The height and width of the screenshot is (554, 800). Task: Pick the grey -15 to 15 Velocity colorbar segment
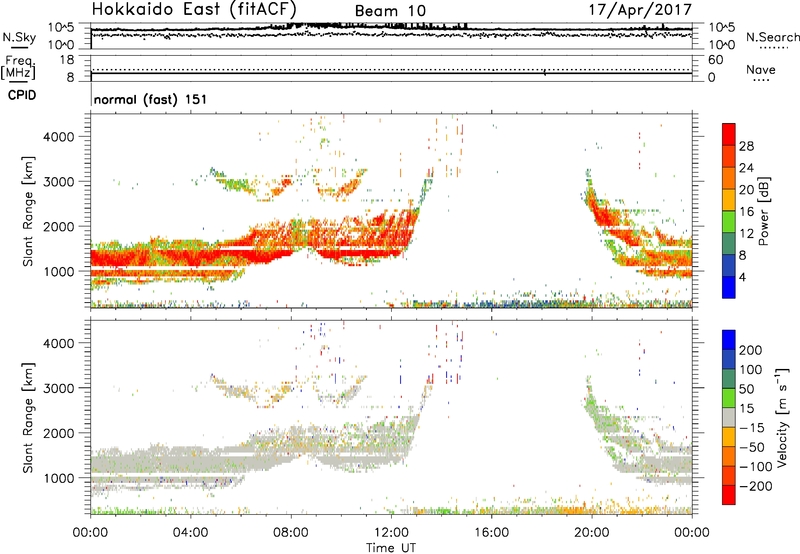(x=729, y=417)
